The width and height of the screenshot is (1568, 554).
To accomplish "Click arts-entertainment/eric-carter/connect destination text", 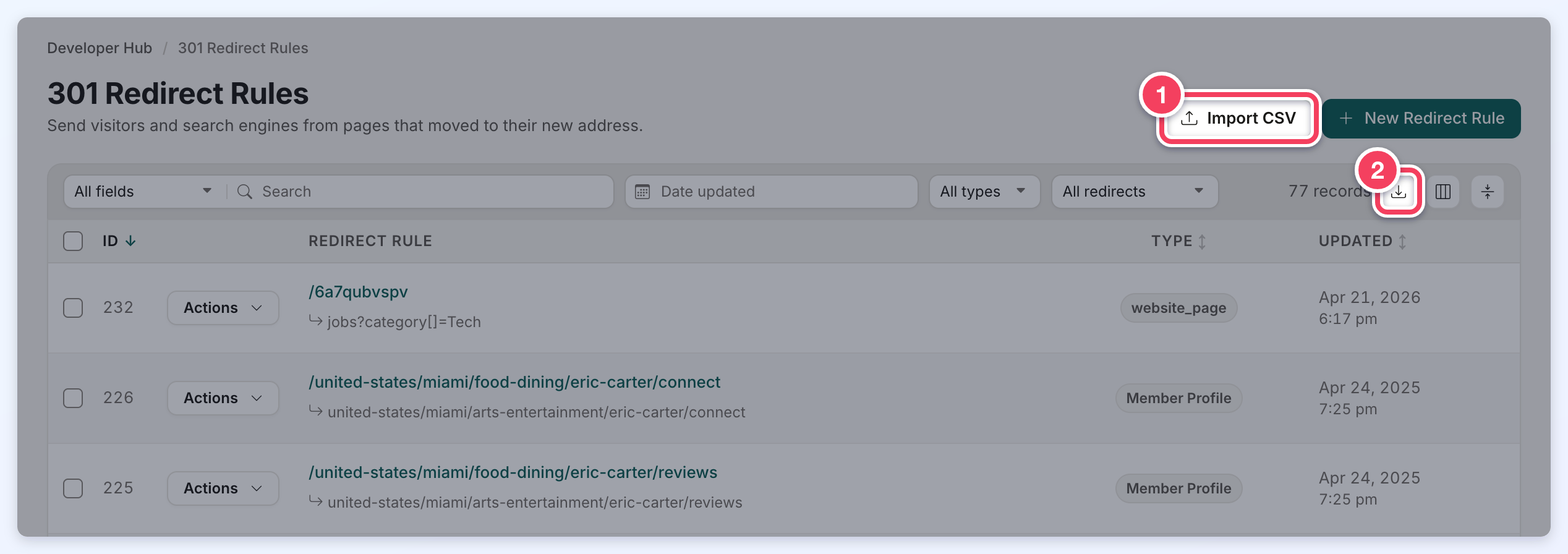I will tap(536, 412).
